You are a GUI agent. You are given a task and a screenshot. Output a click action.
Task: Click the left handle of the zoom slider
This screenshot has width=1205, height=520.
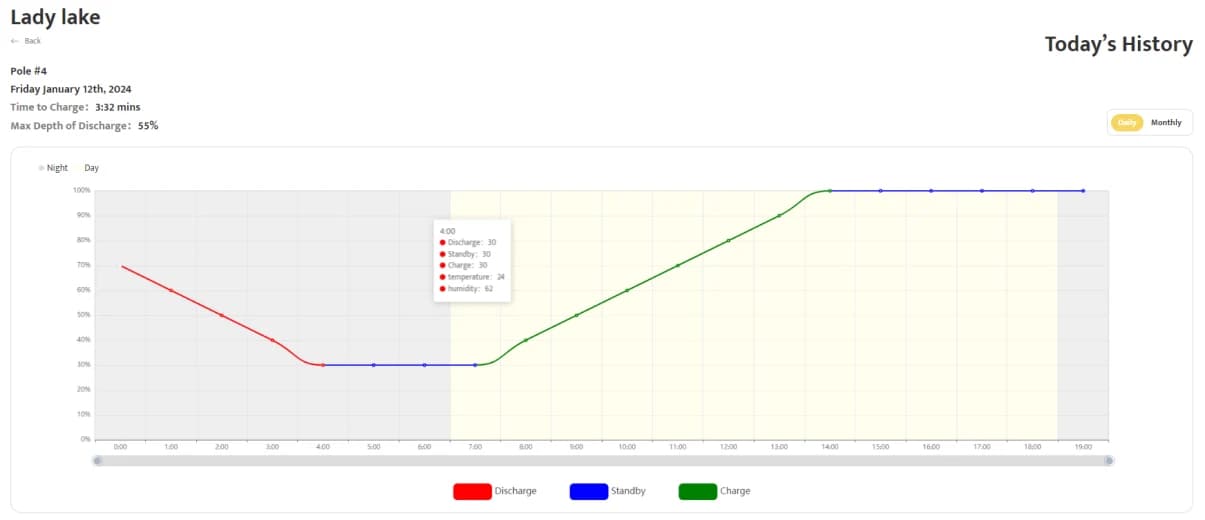click(97, 461)
